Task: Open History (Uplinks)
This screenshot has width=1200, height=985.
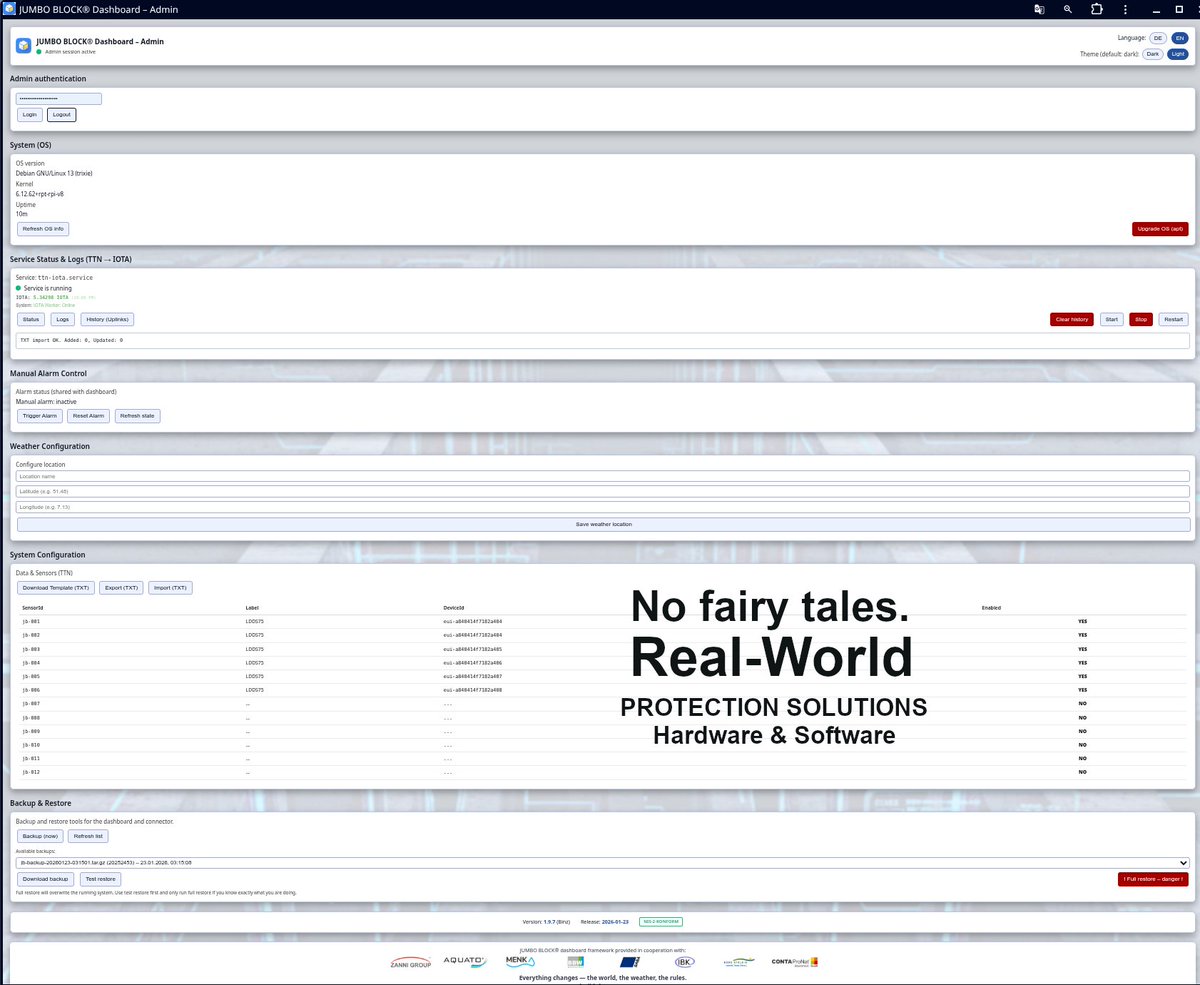Action: [107, 320]
